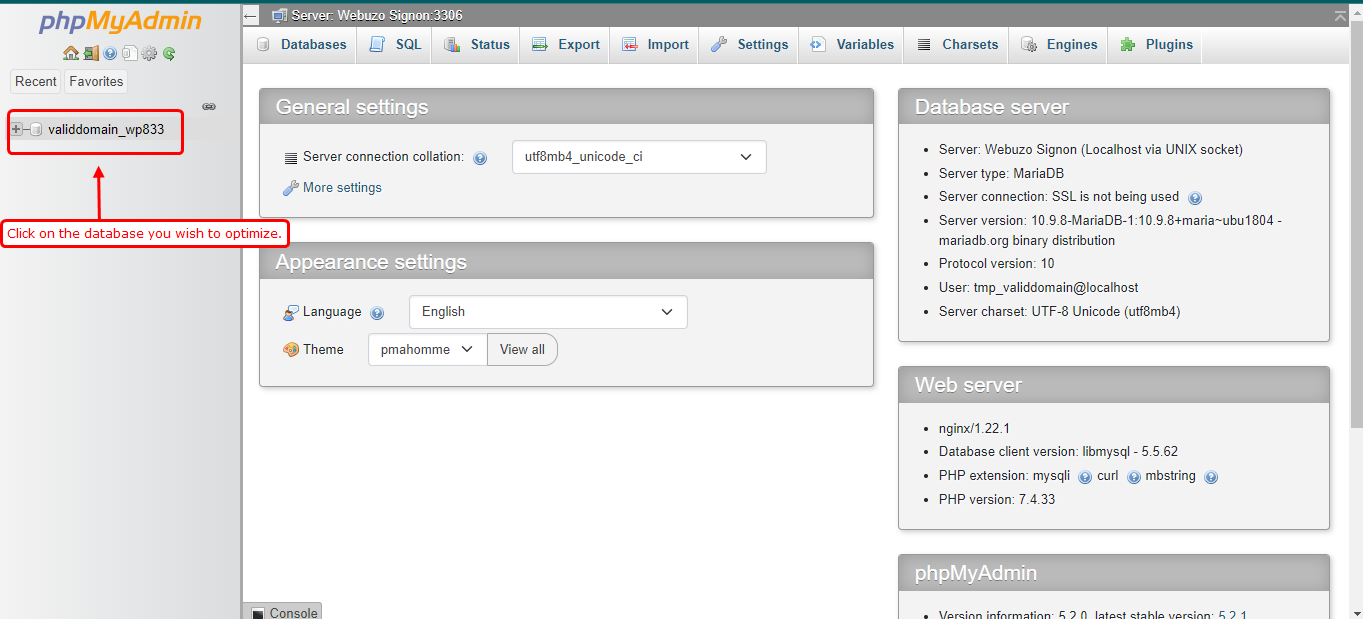Click the View all themes button

tap(522, 349)
